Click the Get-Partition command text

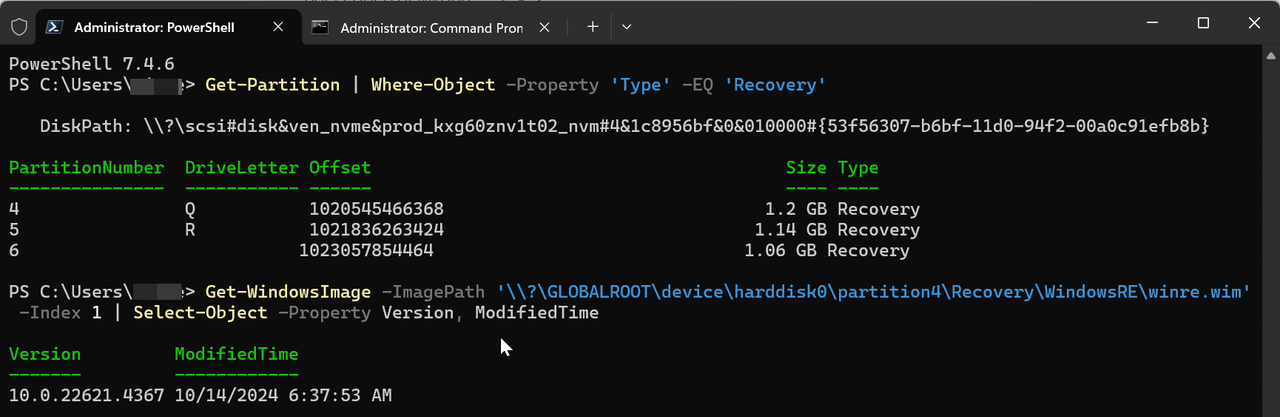tap(272, 85)
